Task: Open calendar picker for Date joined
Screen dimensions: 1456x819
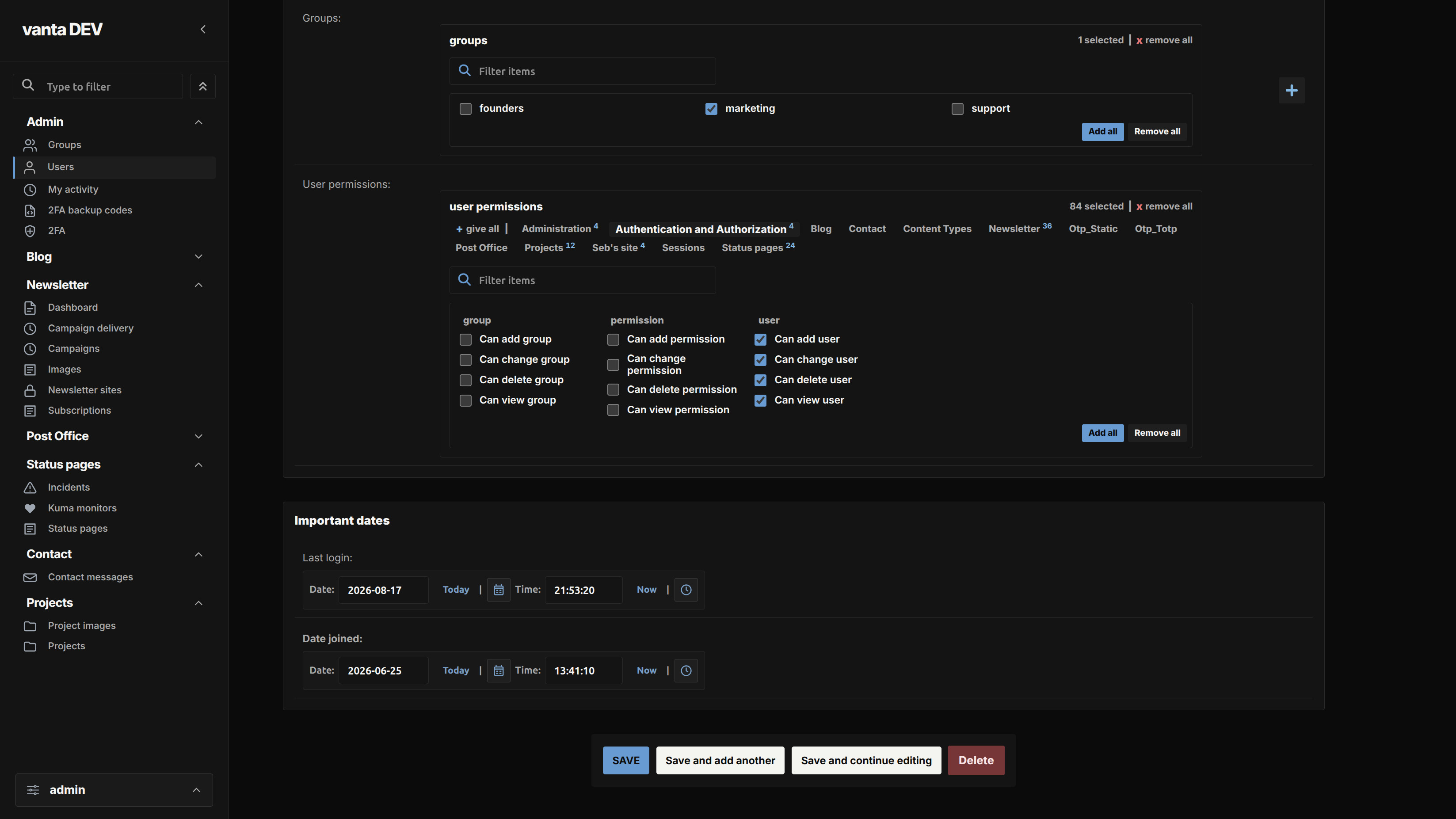Action: [x=499, y=670]
